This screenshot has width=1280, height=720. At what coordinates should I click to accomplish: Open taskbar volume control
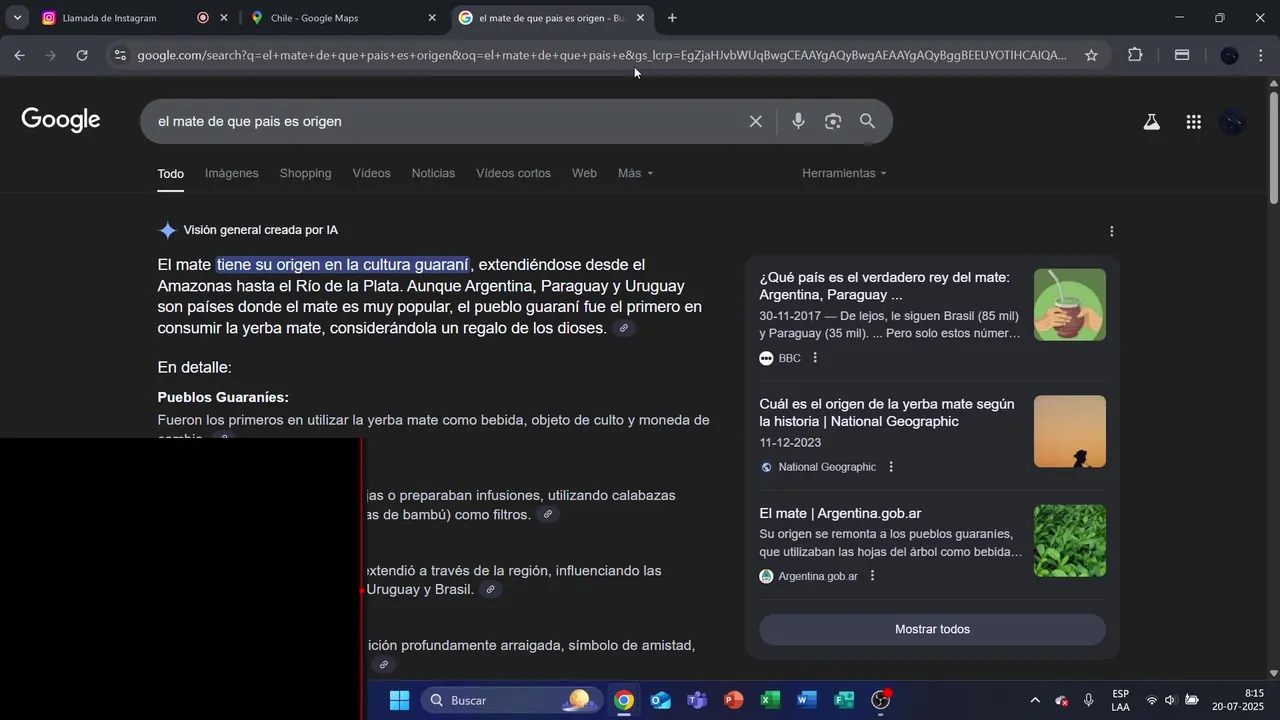click(1170, 700)
